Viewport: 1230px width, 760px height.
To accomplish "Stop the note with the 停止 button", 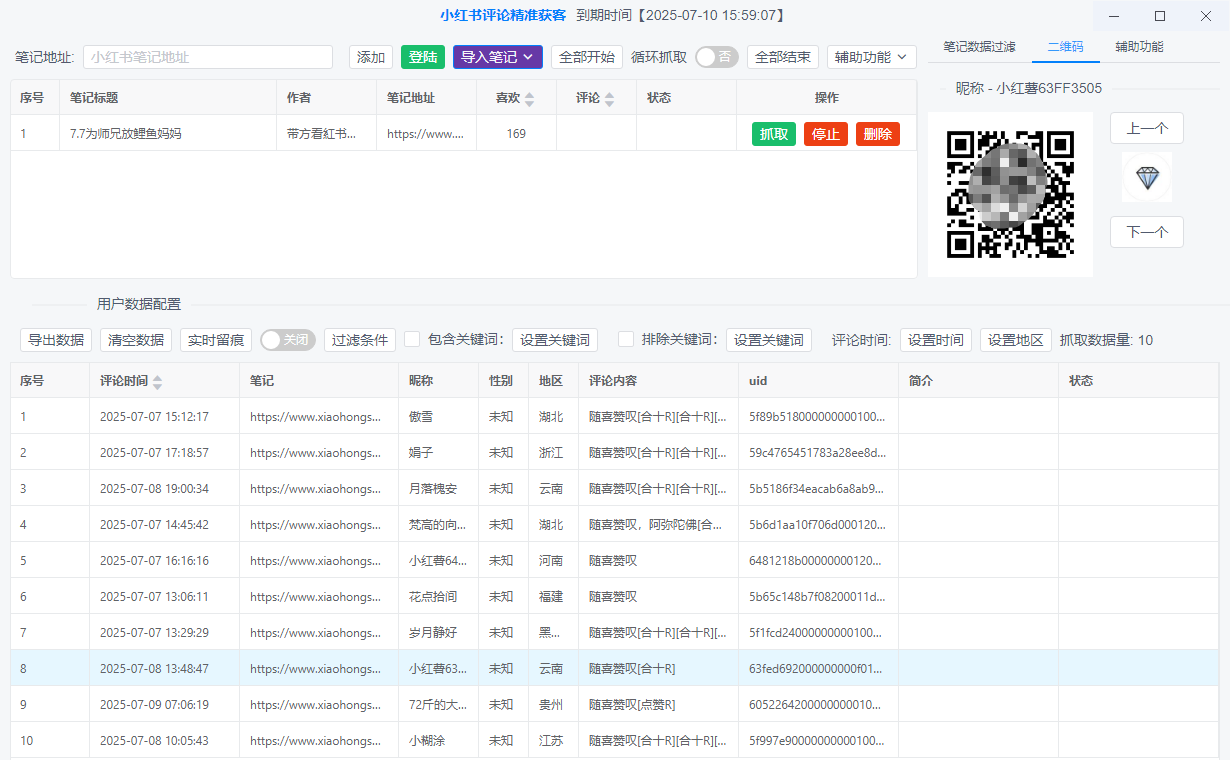I will pyautogui.click(x=826, y=134).
